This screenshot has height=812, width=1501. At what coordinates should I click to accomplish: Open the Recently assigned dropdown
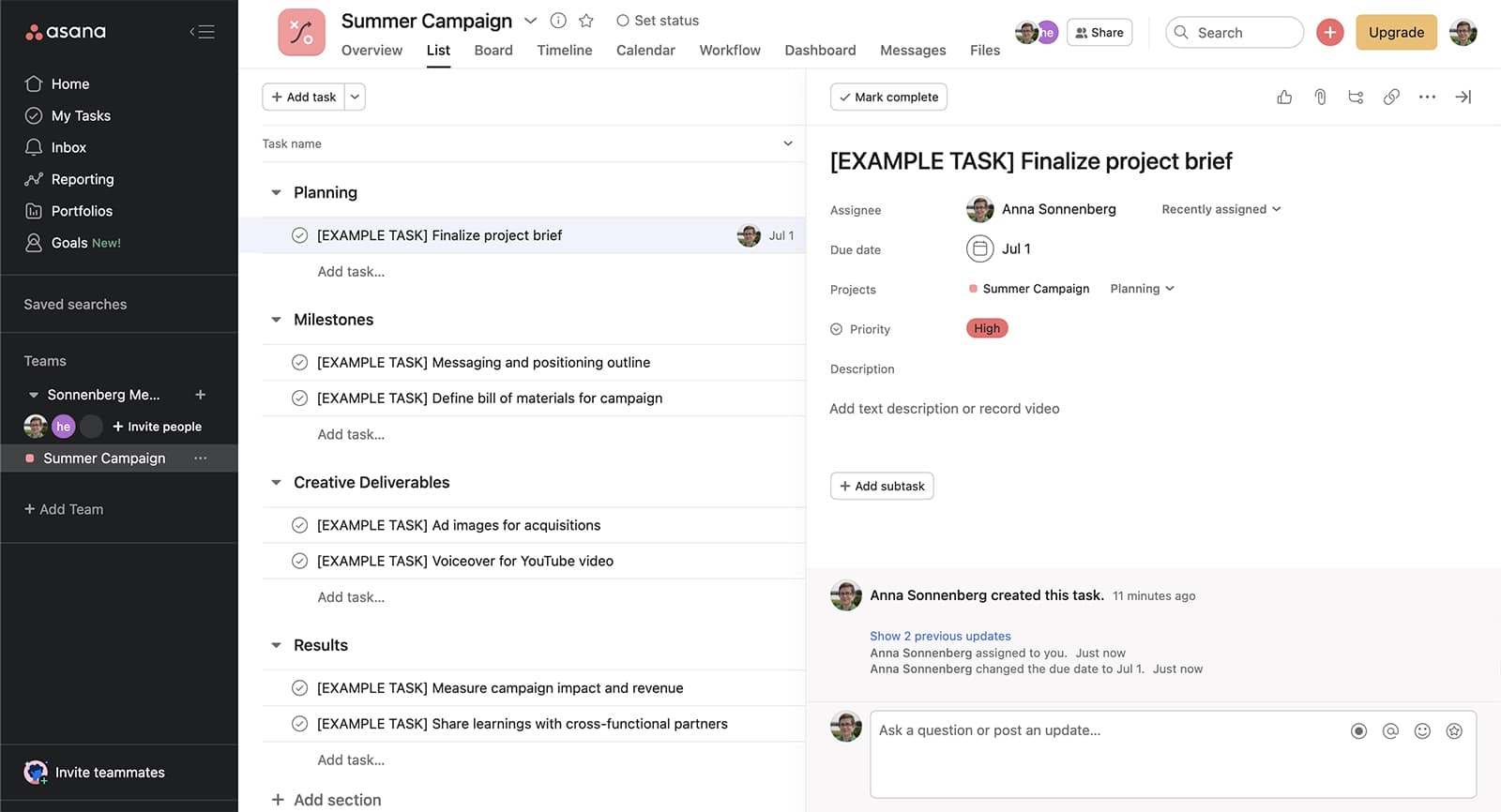click(1221, 209)
